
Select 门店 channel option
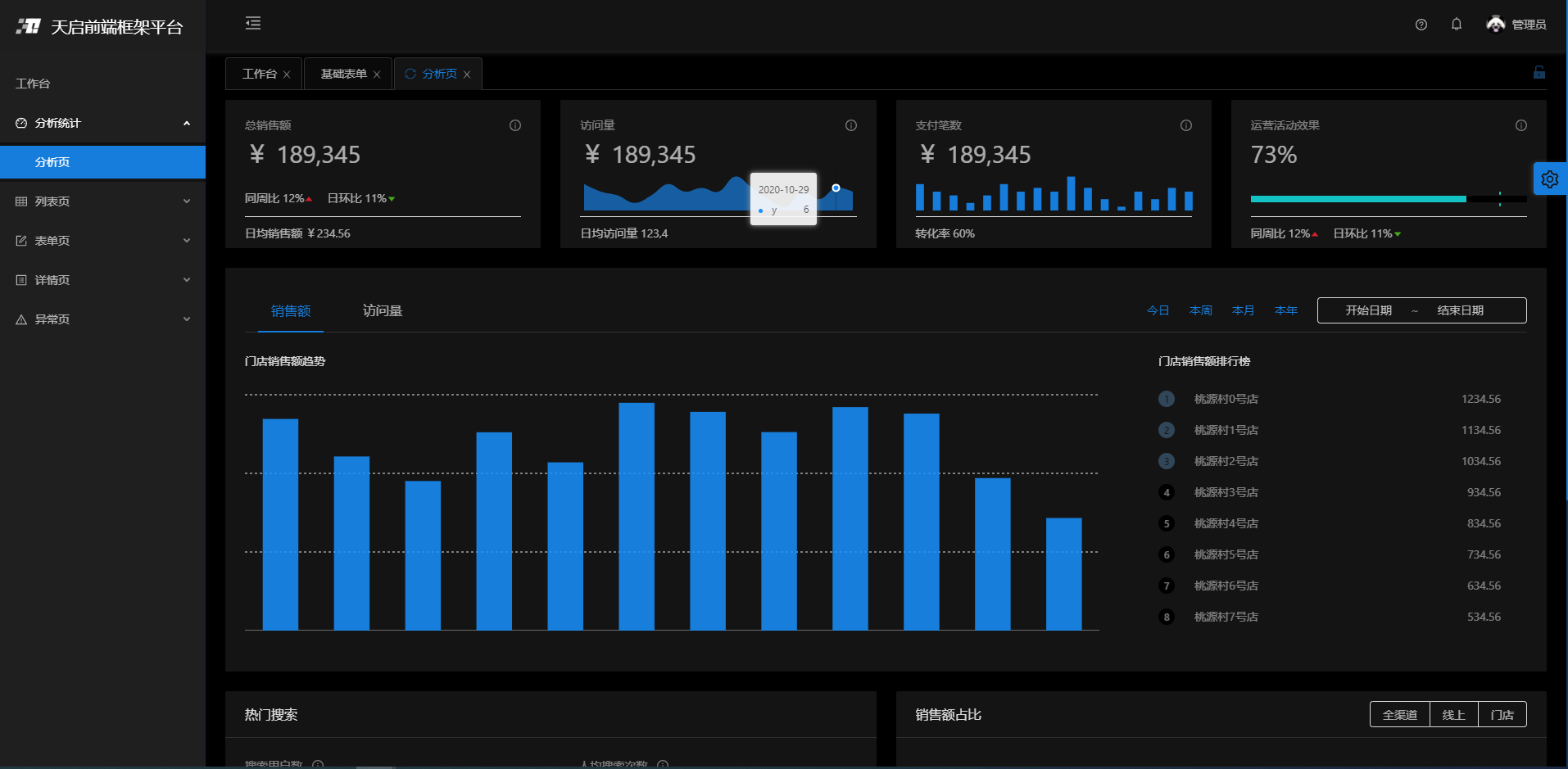[x=1502, y=715]
